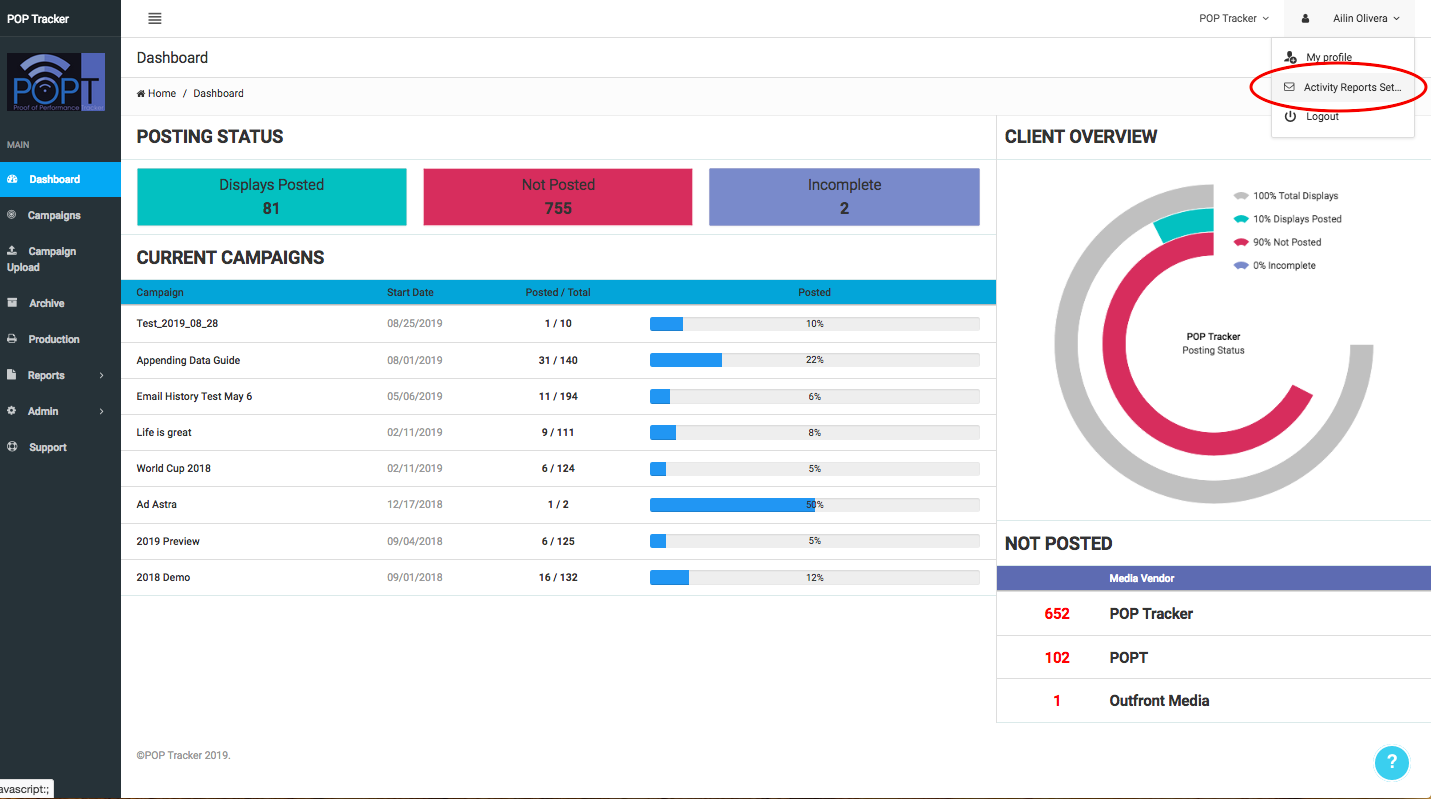The image size is (1431, 799).
Task: Toggle Incomplete legend marker
Action: (1241, 265)
